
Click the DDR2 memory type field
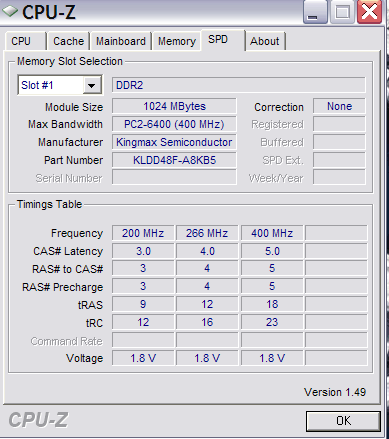(x=239, y=85)
